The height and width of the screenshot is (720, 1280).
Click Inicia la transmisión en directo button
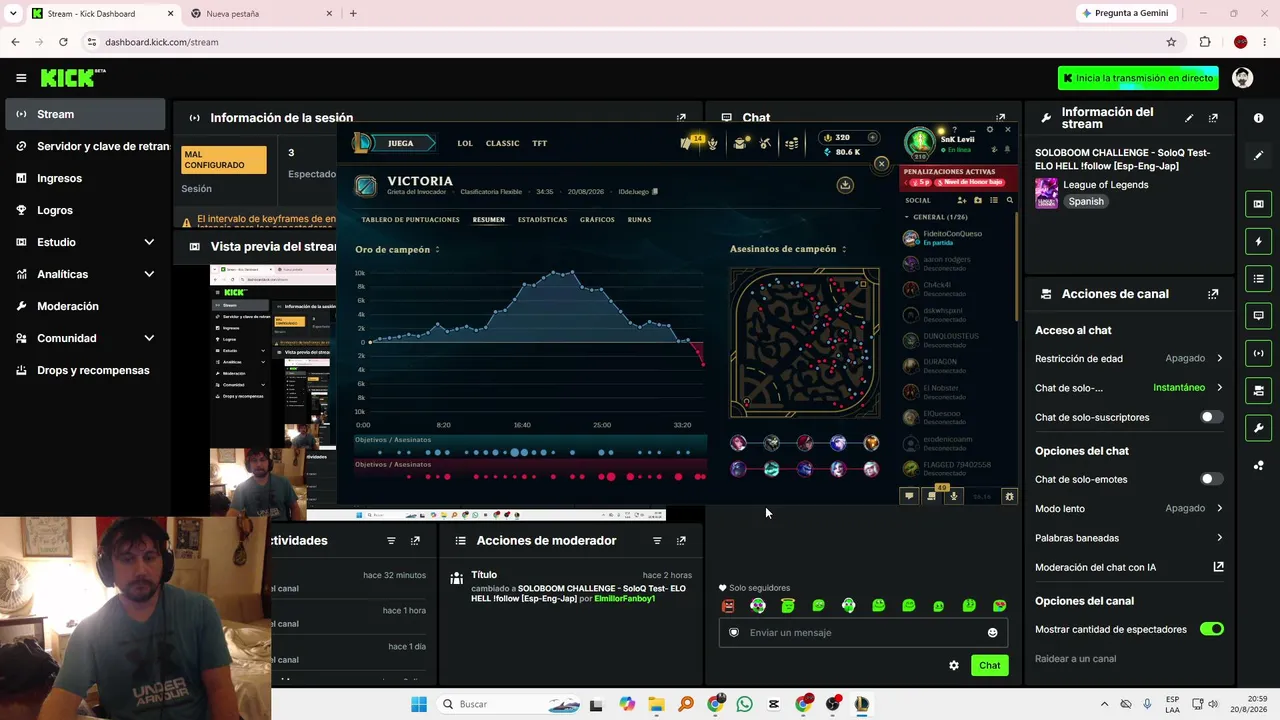[1138, 78]
